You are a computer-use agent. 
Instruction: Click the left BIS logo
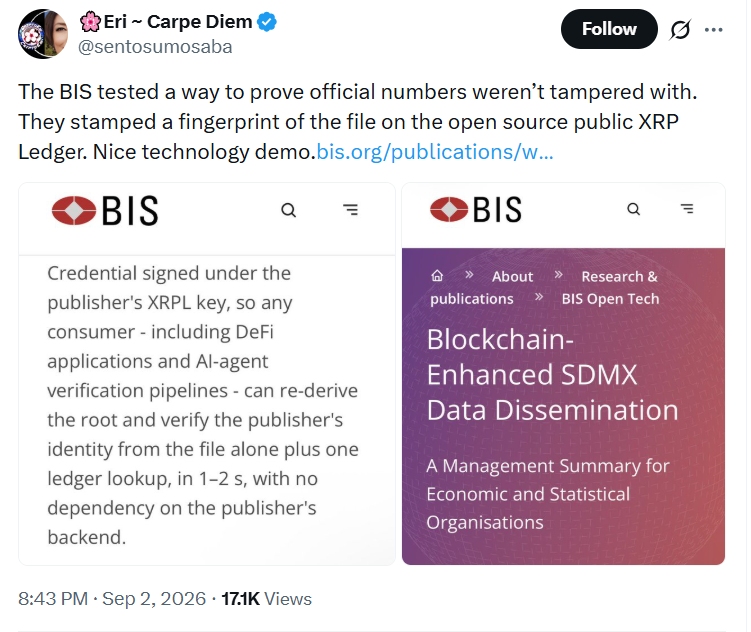pos(105,210)
